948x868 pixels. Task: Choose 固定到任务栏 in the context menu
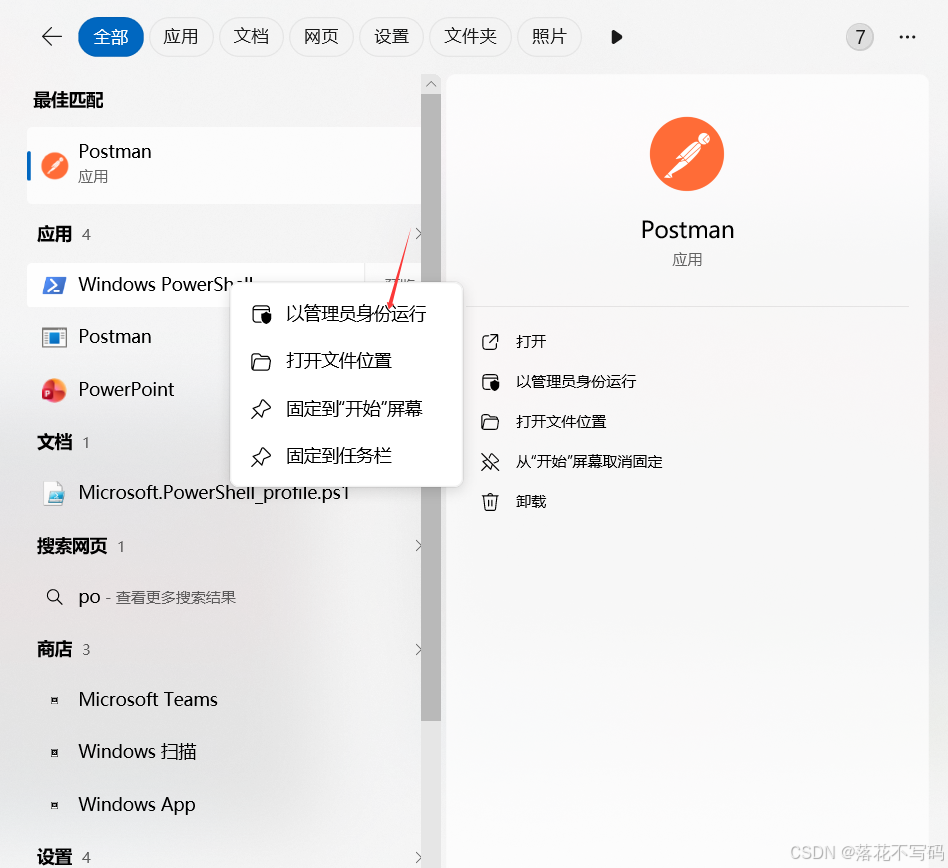point(346,456)
